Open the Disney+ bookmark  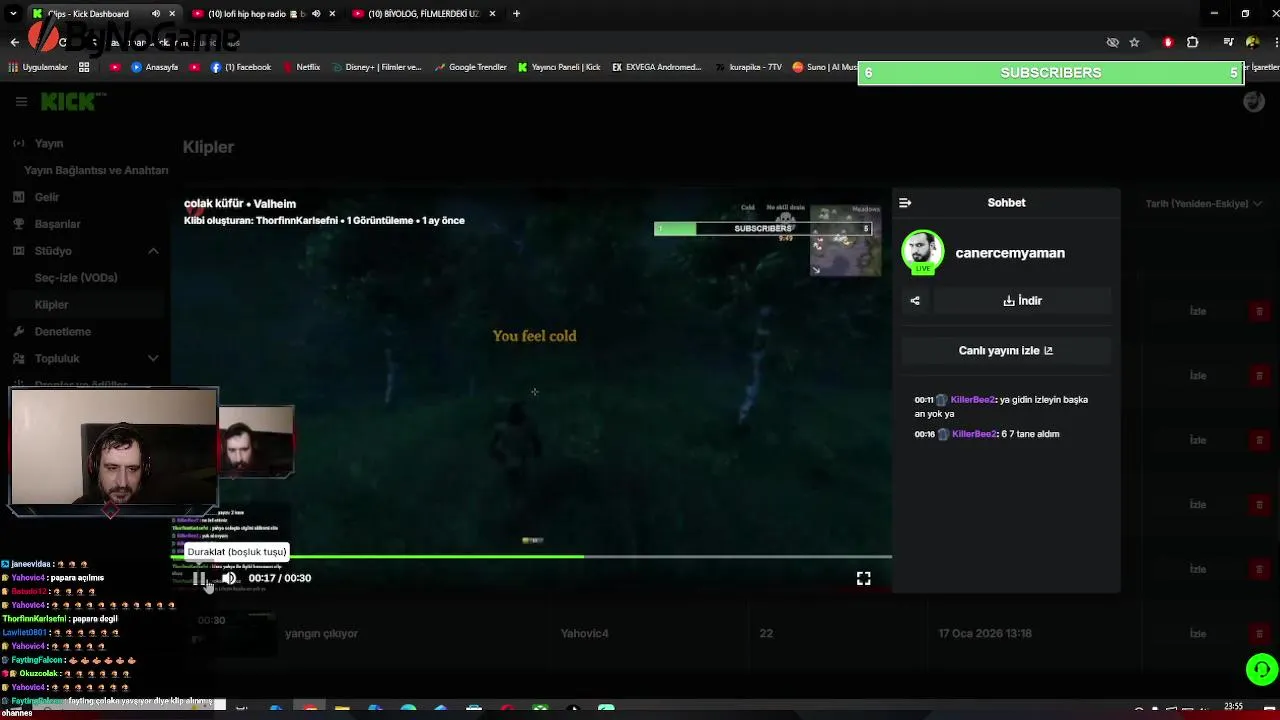[379, 67]
